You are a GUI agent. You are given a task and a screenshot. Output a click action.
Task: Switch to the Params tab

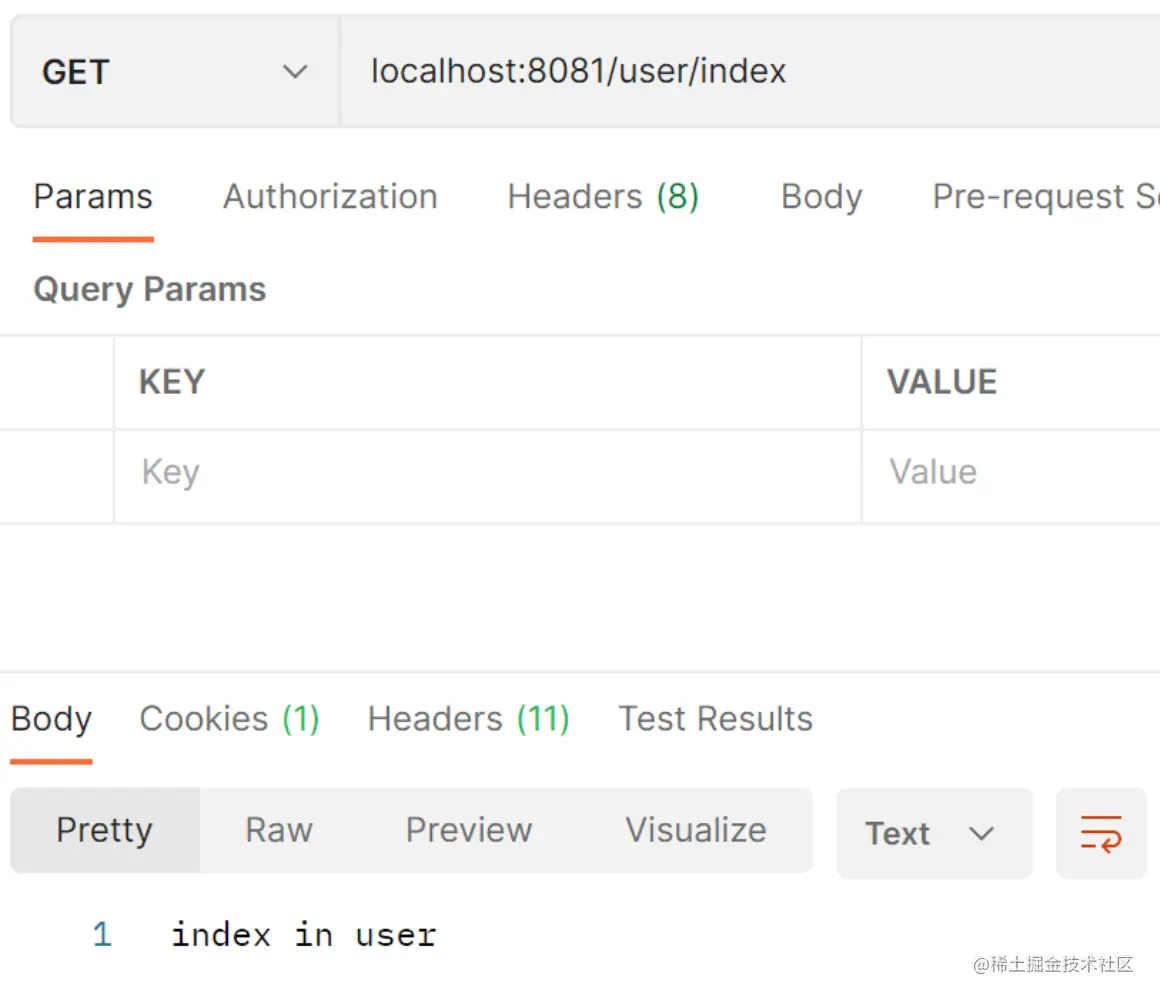[x=93, y=197]
